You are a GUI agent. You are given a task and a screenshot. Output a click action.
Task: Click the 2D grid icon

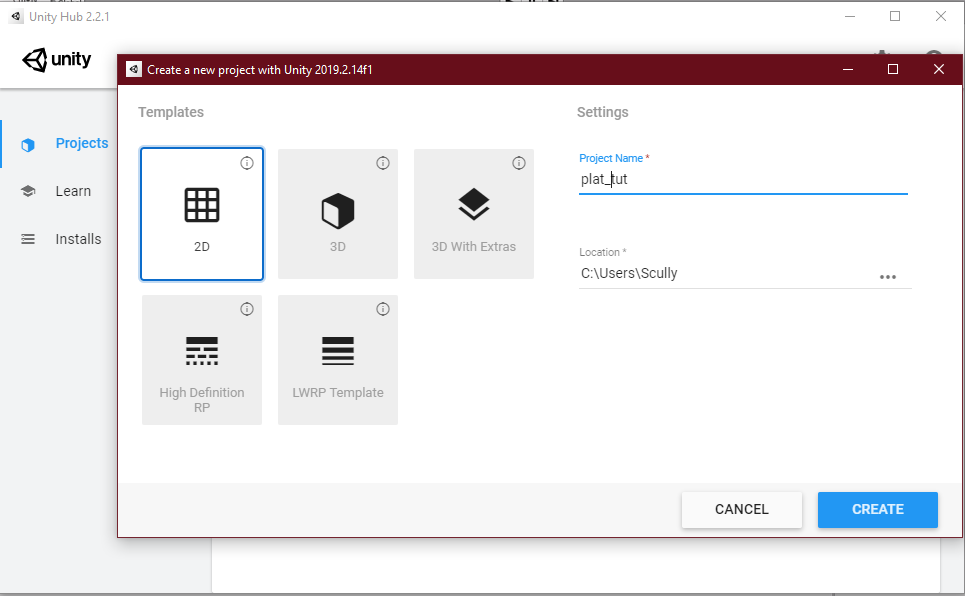(x=202, y=205)
